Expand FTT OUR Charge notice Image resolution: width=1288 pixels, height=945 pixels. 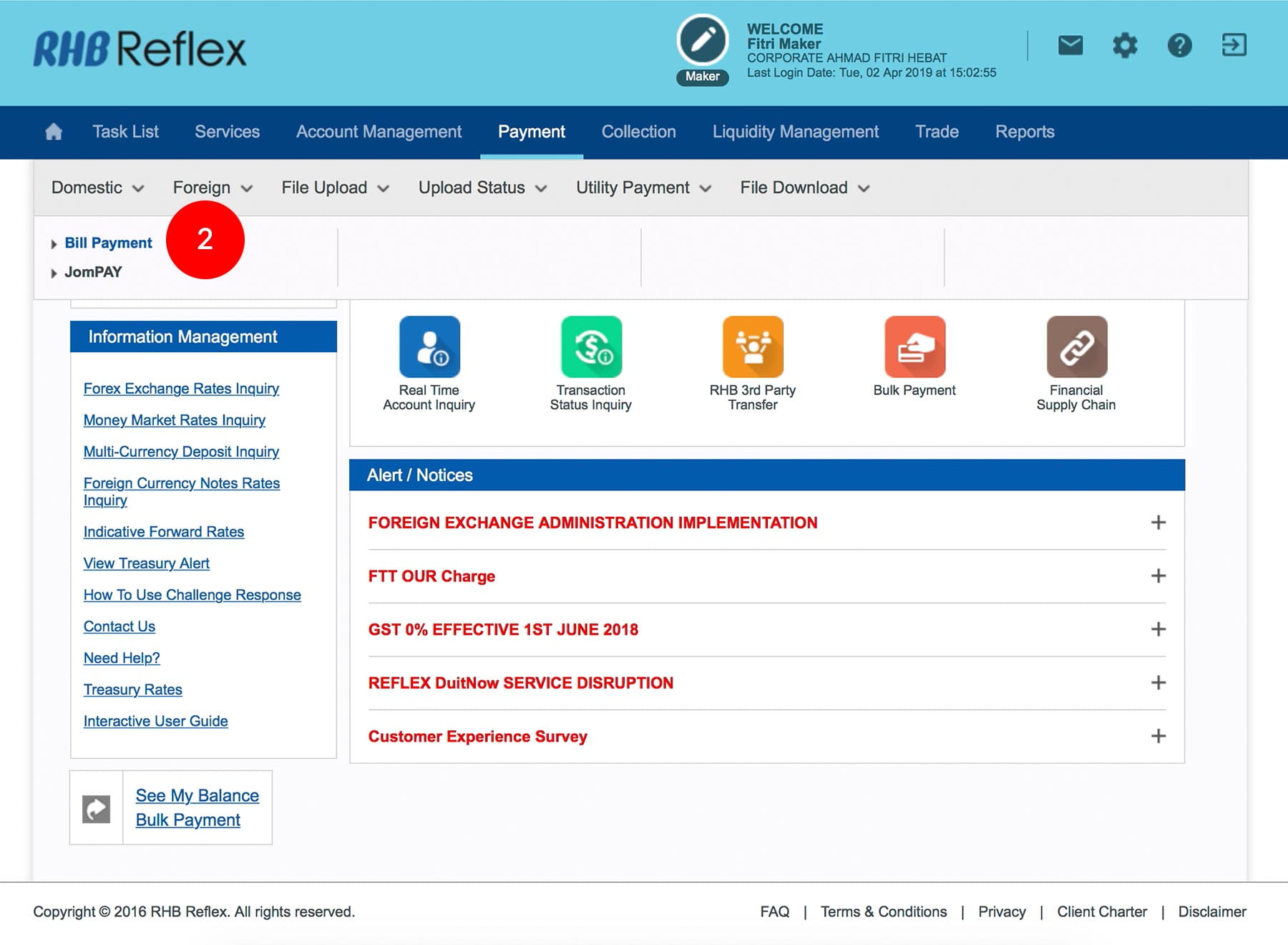coord(1158,576)
